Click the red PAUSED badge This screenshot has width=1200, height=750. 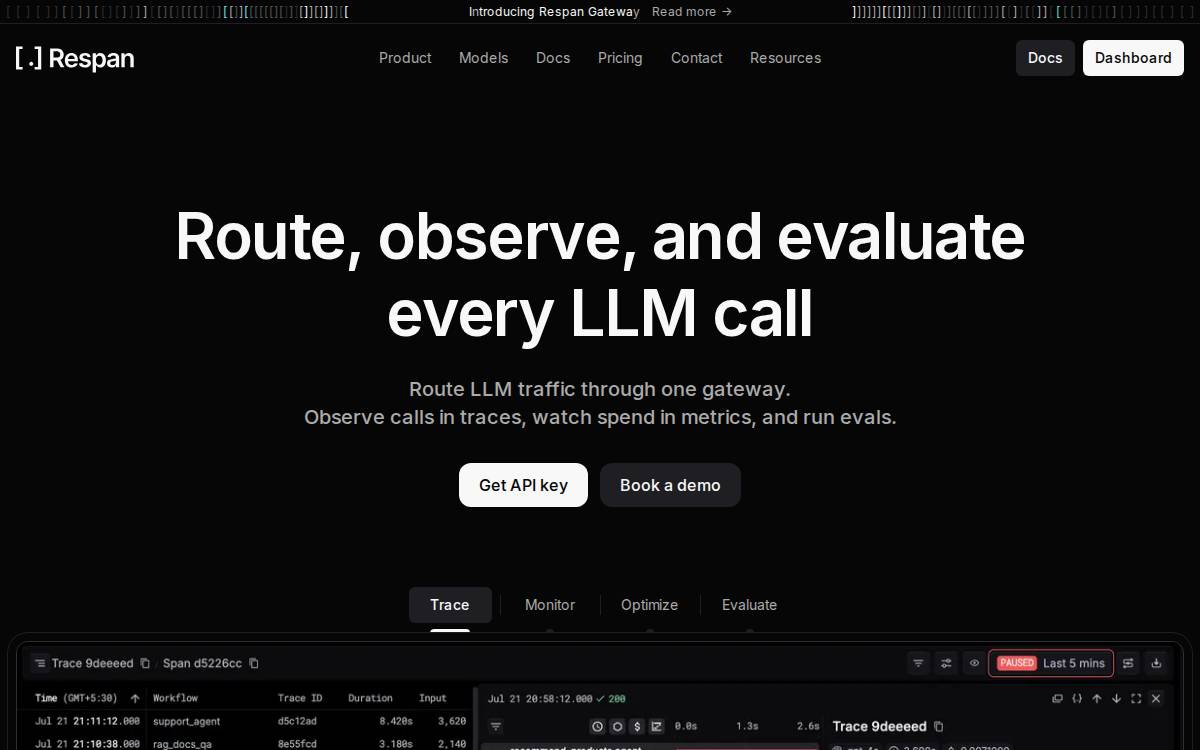point(1017,663)
